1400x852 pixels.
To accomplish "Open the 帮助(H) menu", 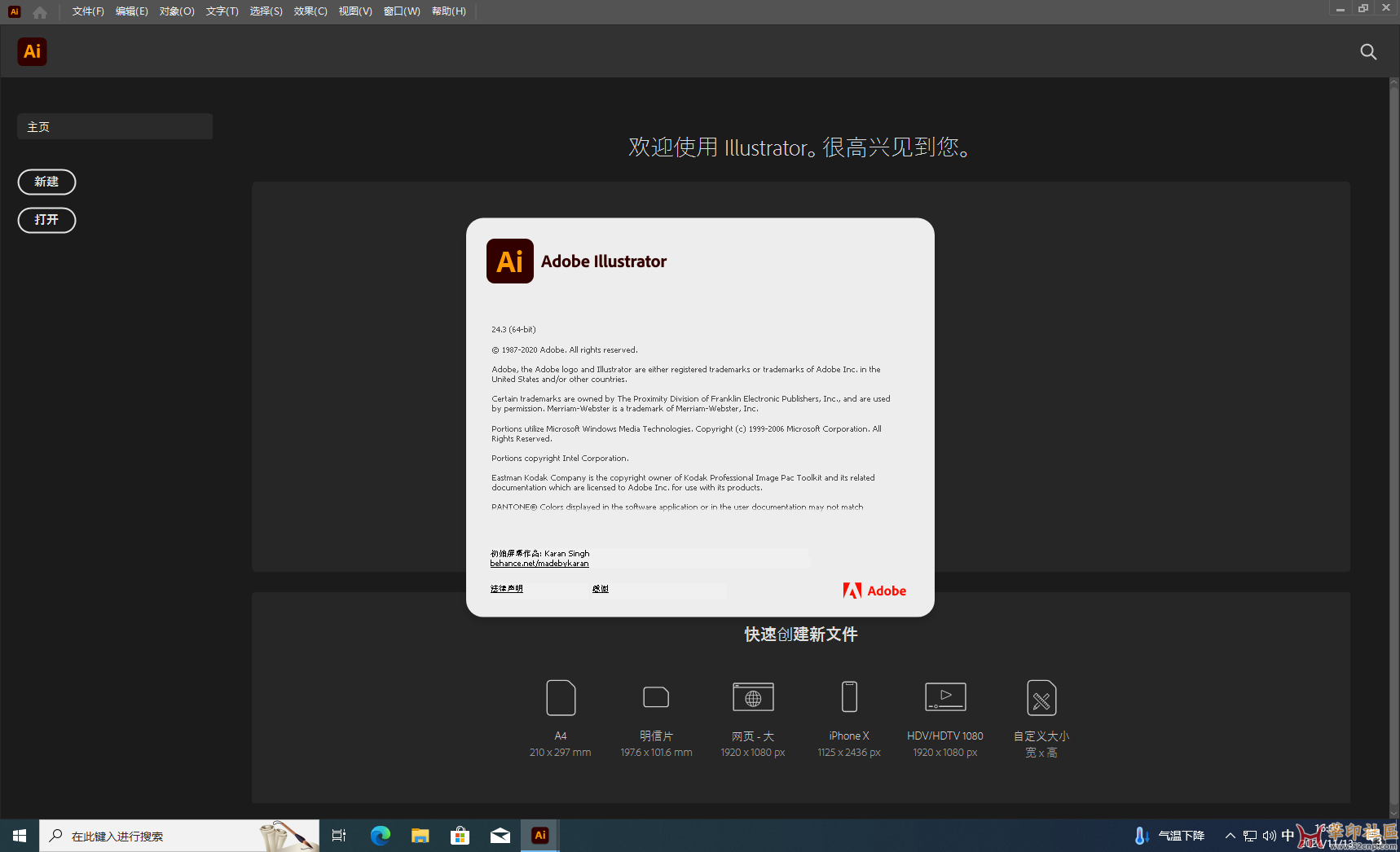I will point(449,11).
